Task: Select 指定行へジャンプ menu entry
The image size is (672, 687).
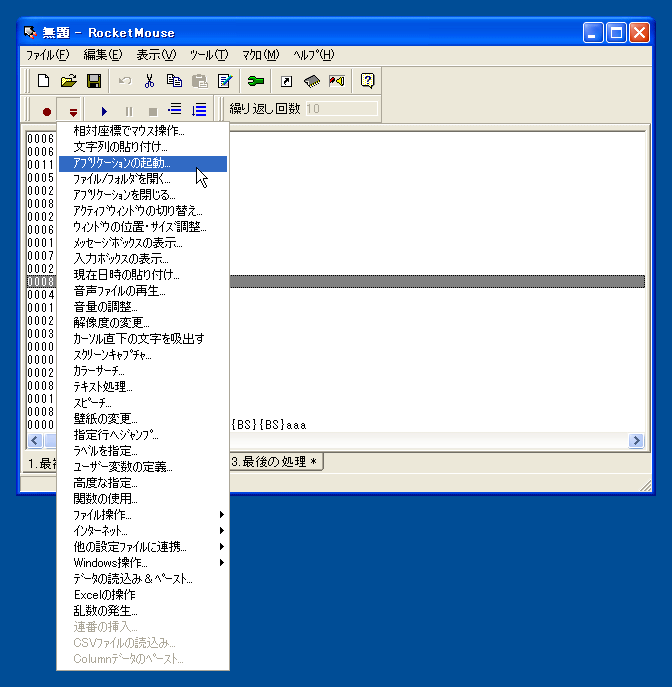Action: (x=143, y=435)
